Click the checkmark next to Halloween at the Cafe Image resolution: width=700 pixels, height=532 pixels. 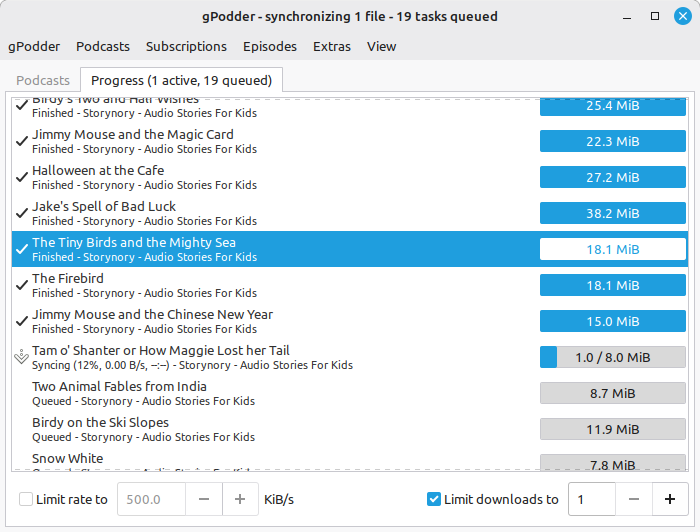point(21,177)
